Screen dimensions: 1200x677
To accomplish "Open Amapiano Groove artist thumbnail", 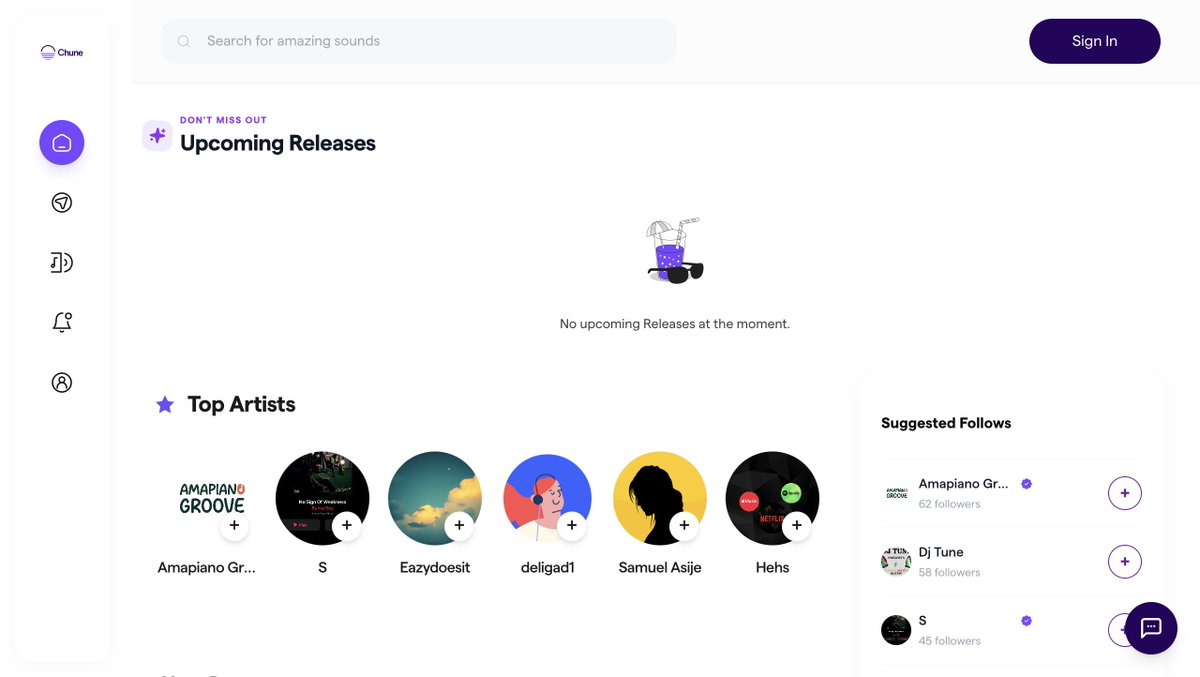I will (x=210, y=498).
